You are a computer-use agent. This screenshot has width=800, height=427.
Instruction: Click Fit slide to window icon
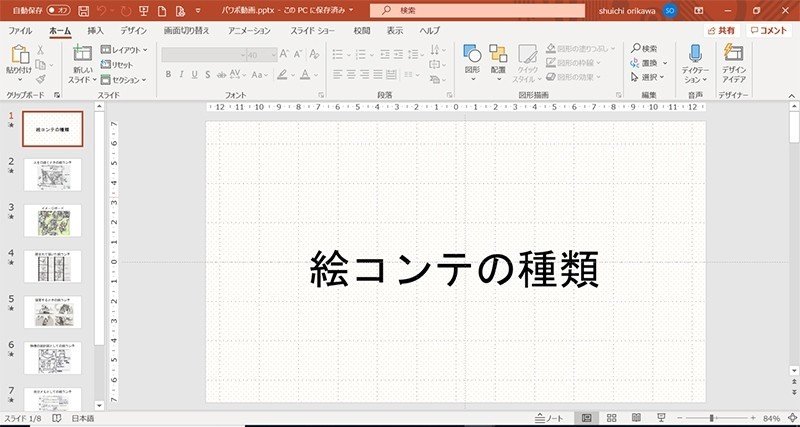[x=792, y=418]
